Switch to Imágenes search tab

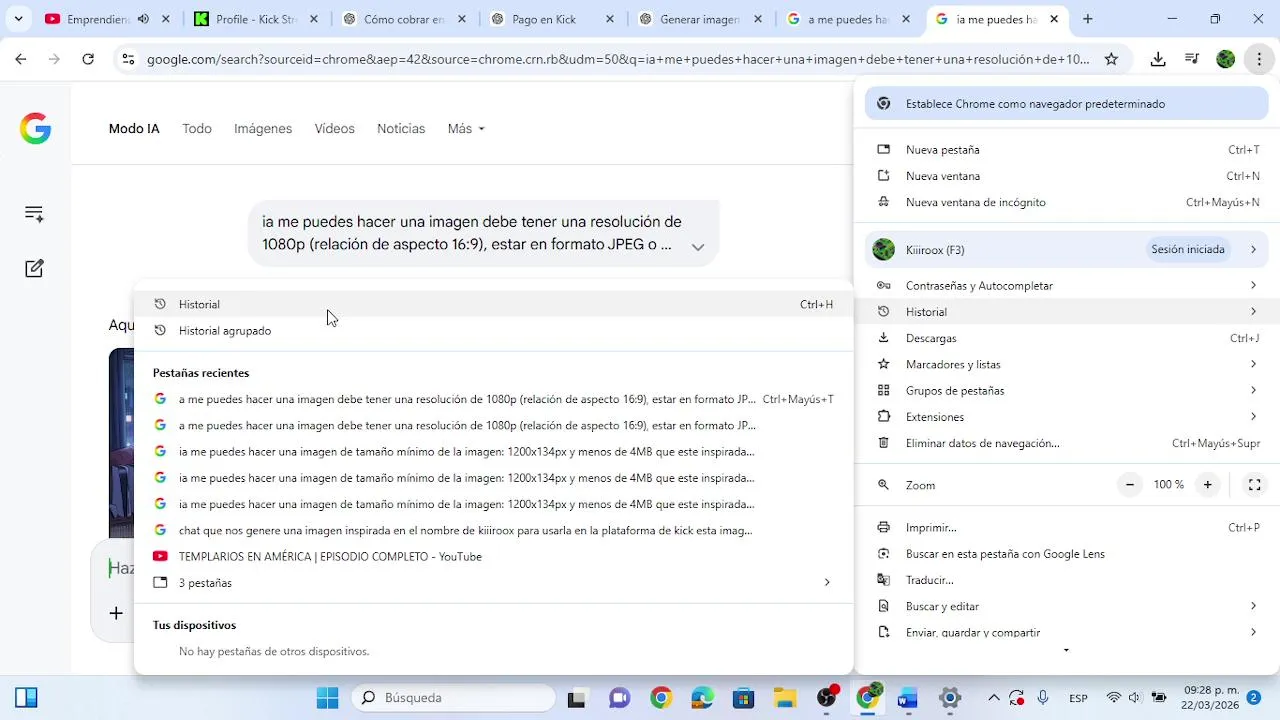(x=263, y=129)
